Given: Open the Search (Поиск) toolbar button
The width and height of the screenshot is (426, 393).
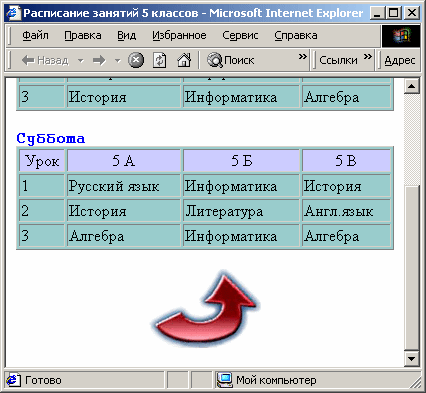Looking at the screenshot, I should point(231,60).
